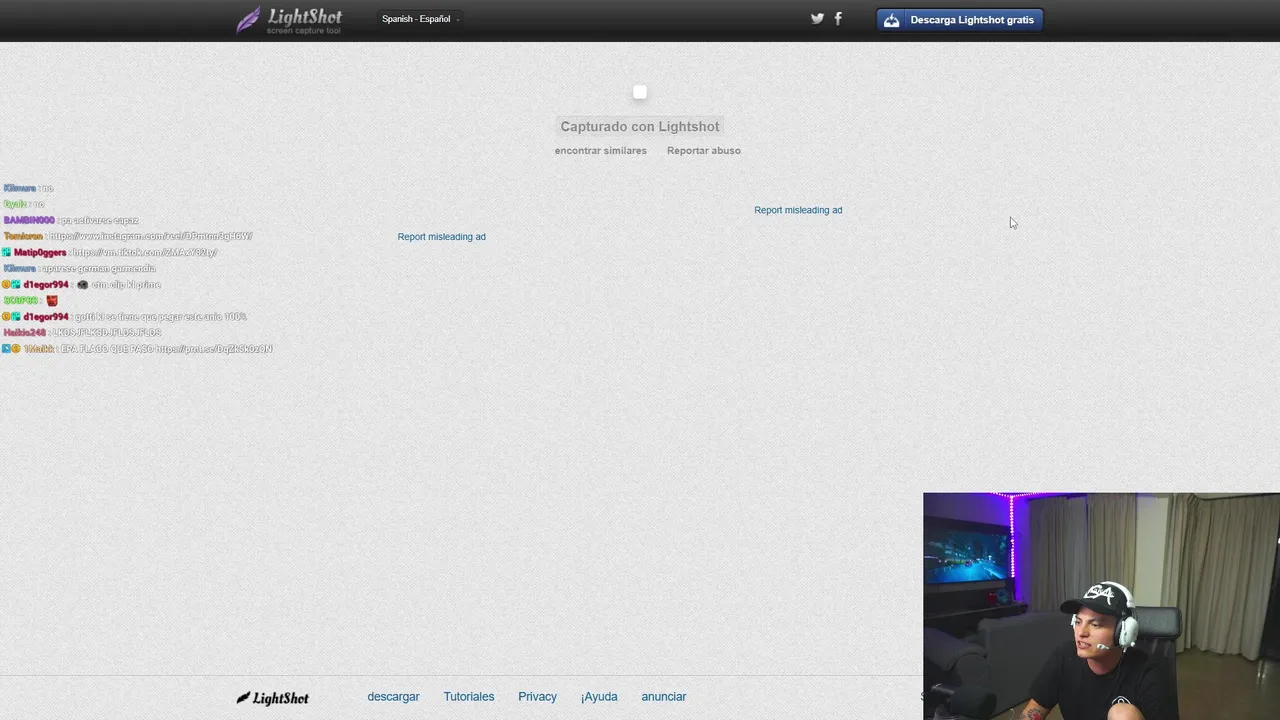Open the anunciar footer link

(x=664, y=696)
